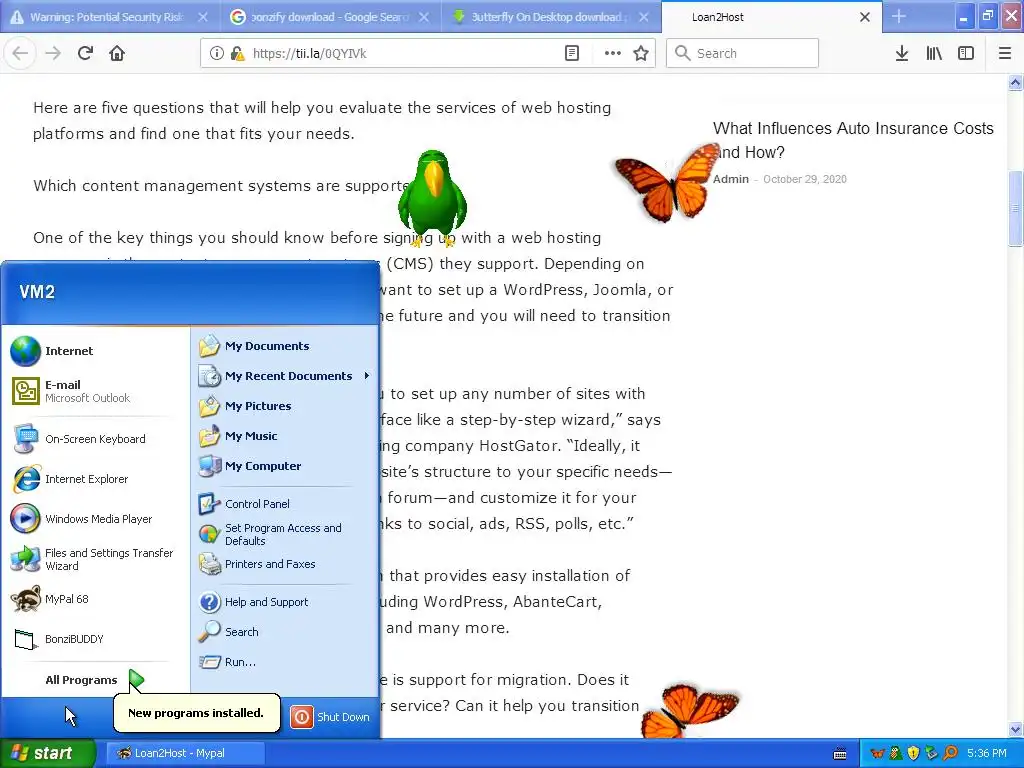Click the magnifier tray icon
This screenshot has width=1024, height=768.
[950, 754]
